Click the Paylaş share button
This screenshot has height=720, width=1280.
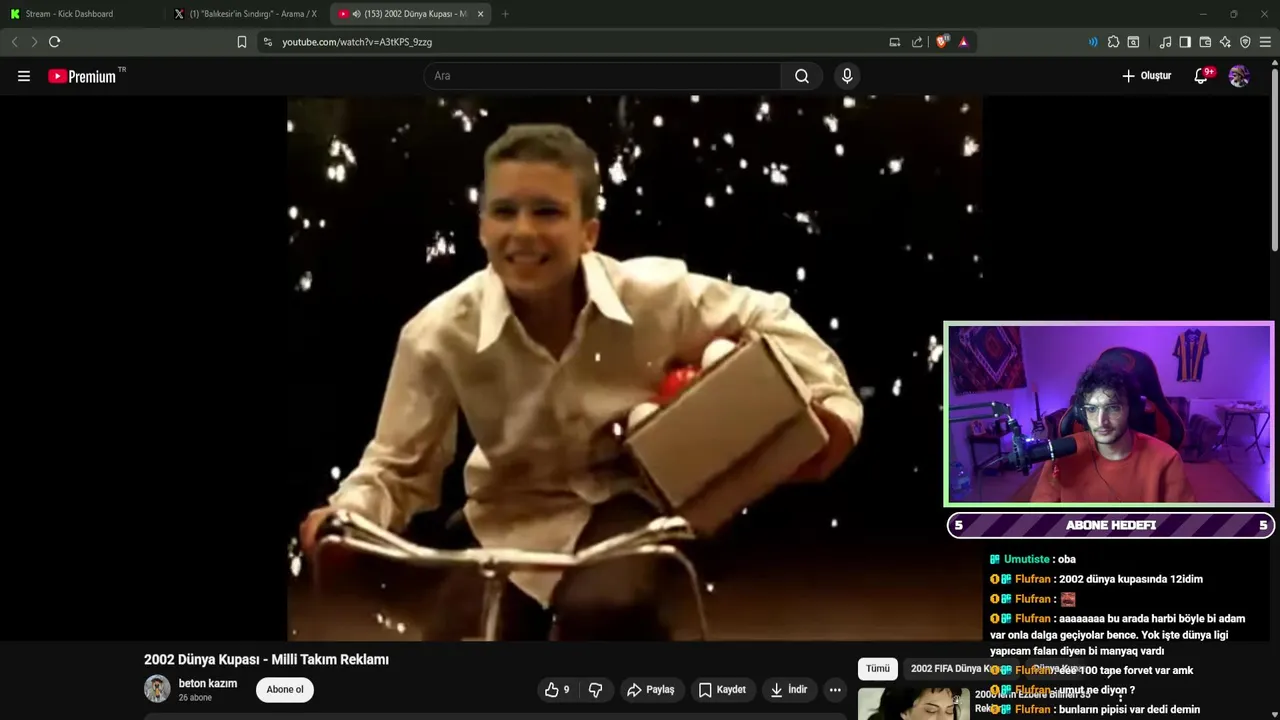[x=651, y=690]
